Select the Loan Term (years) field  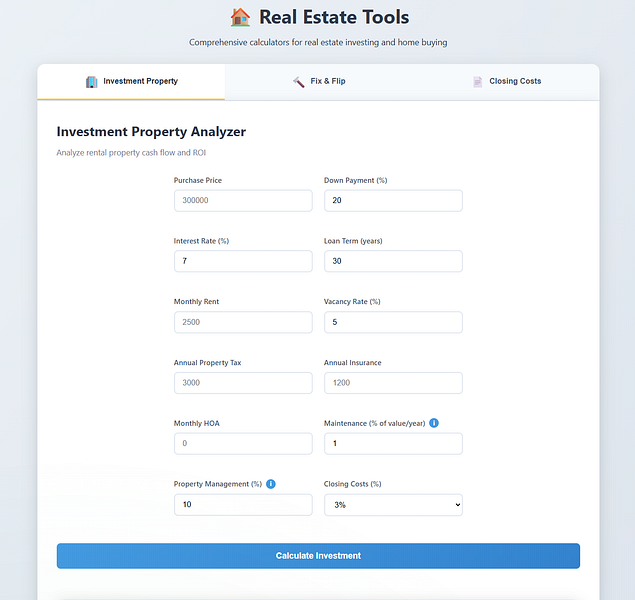click(x=393, y=261)
